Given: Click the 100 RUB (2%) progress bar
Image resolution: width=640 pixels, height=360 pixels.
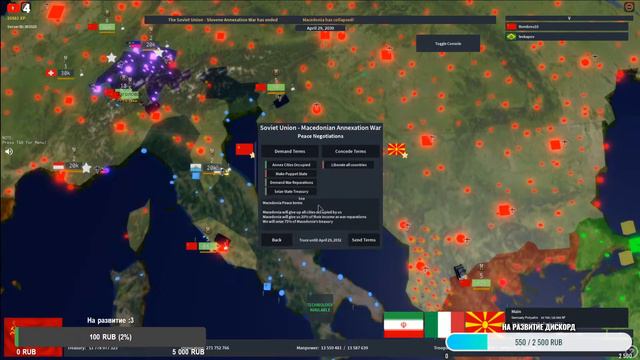Looking at the screenshot, I should [x=110, y=337].
